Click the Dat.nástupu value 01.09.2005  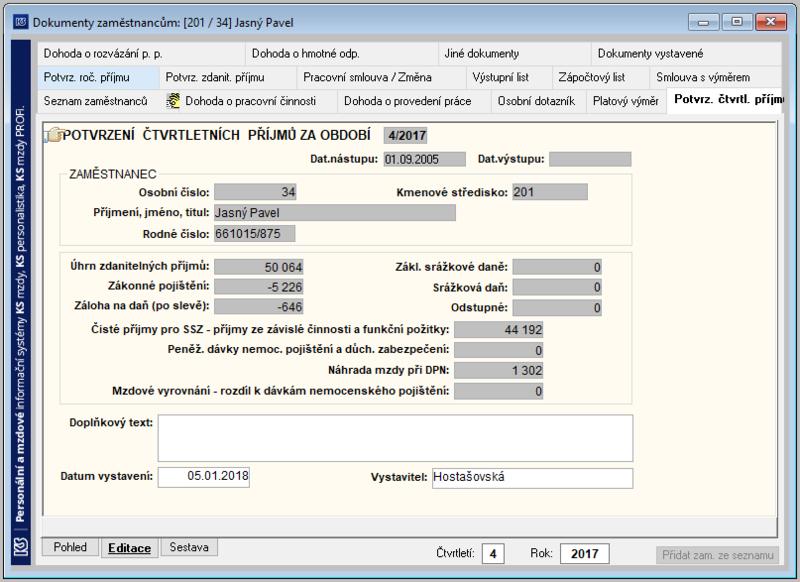424,159
